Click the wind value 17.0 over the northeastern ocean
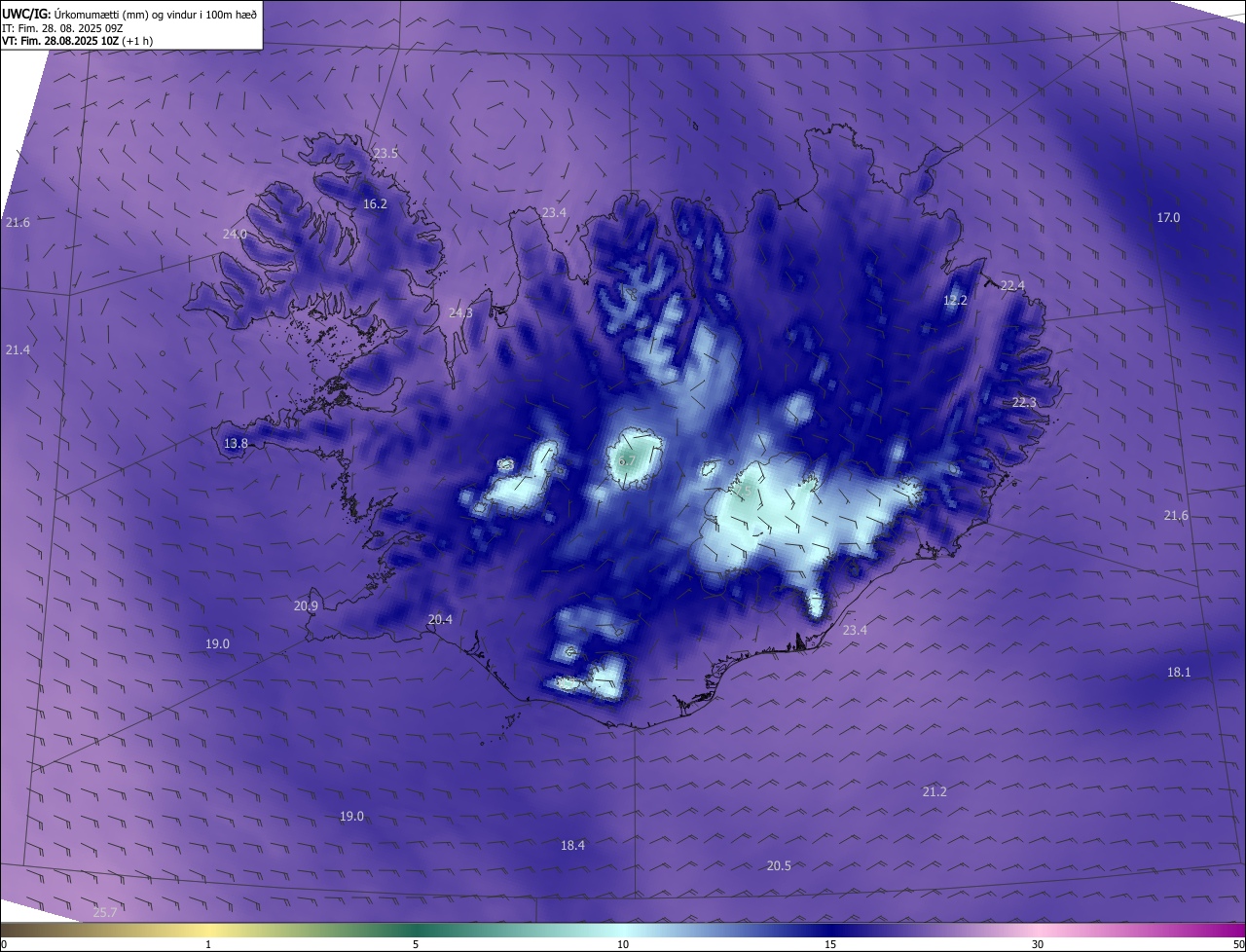 pos(1168,218)
